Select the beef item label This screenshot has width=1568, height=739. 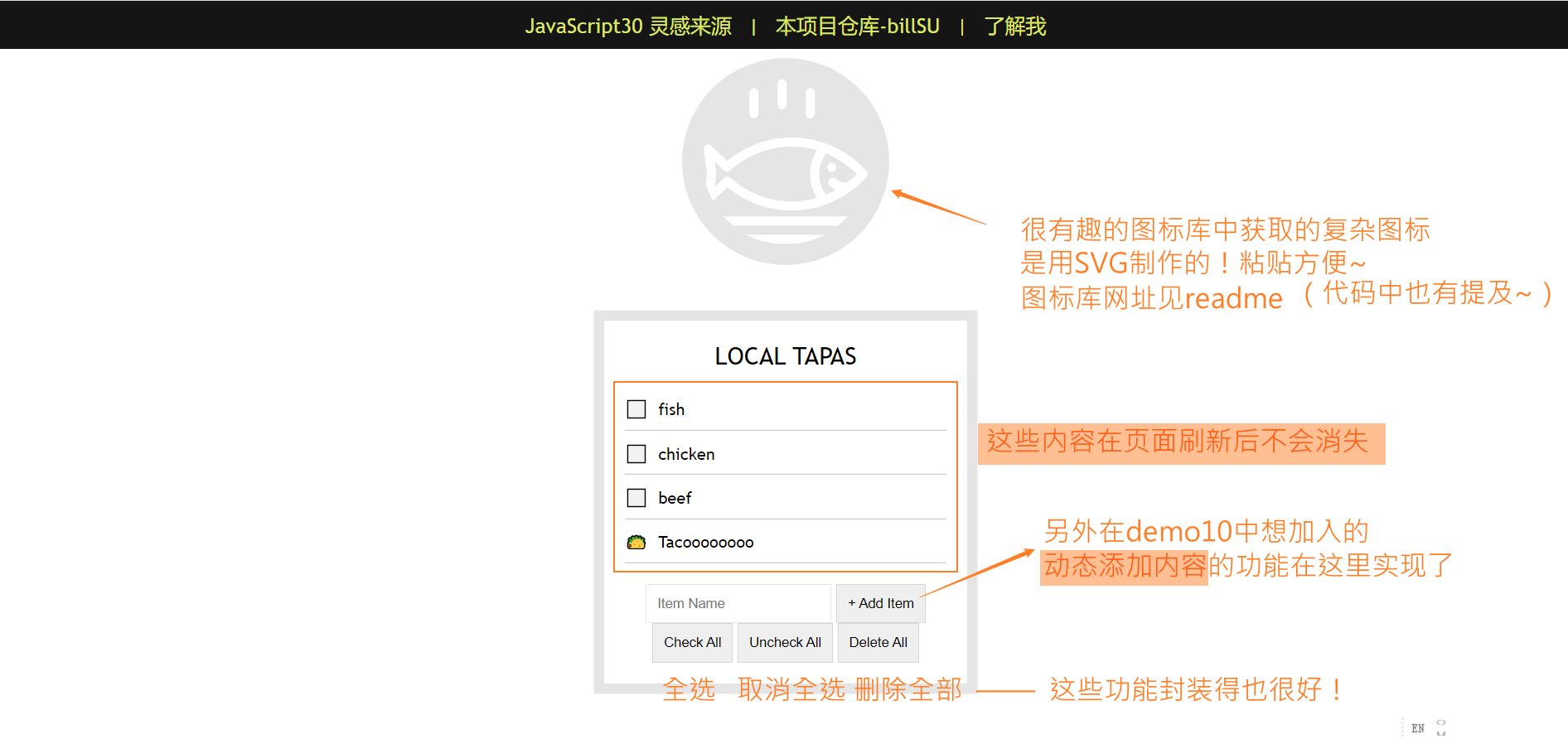click(x=675, y=498)
